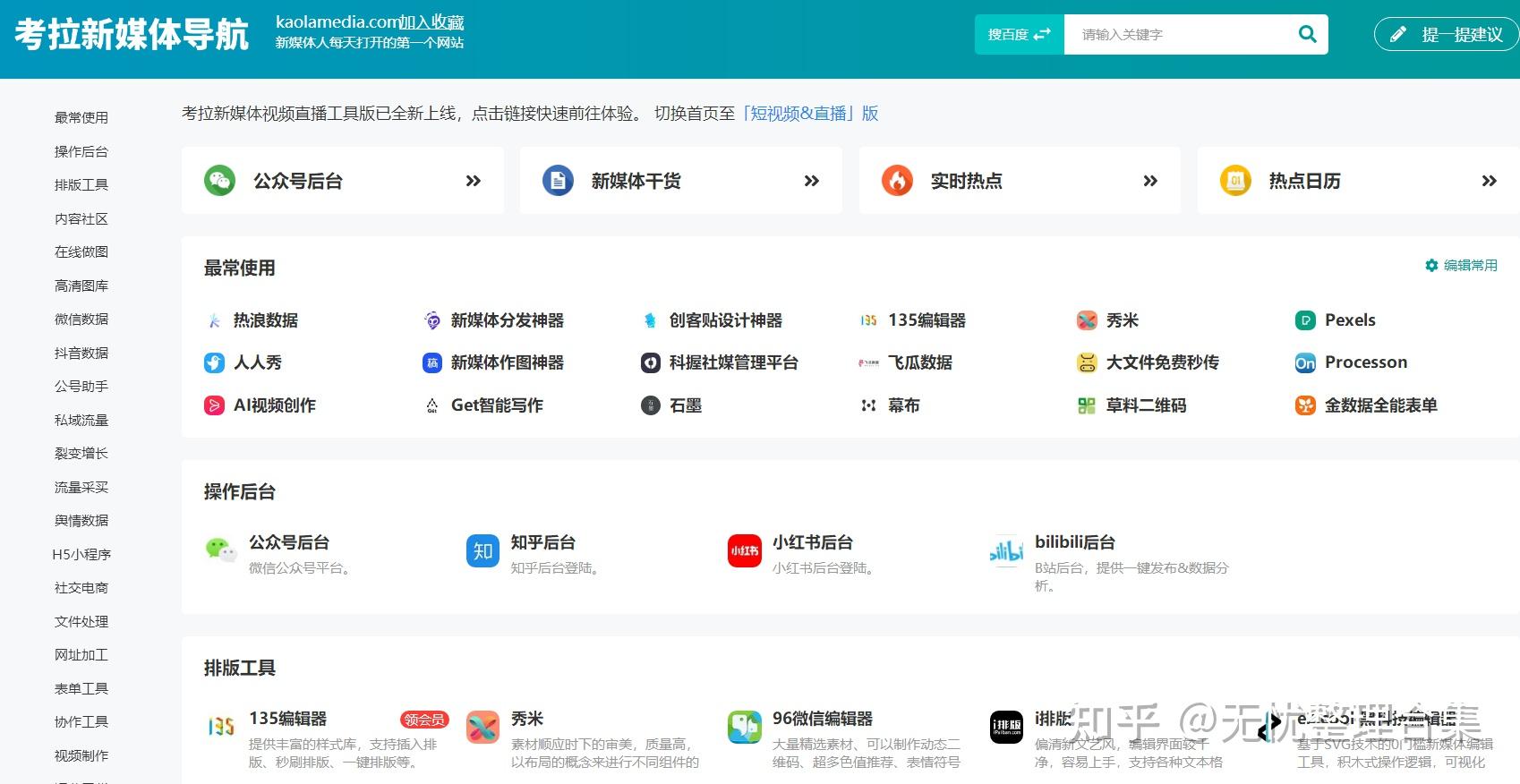Jump to 在线做图 sidebar category

click(81, 251)
